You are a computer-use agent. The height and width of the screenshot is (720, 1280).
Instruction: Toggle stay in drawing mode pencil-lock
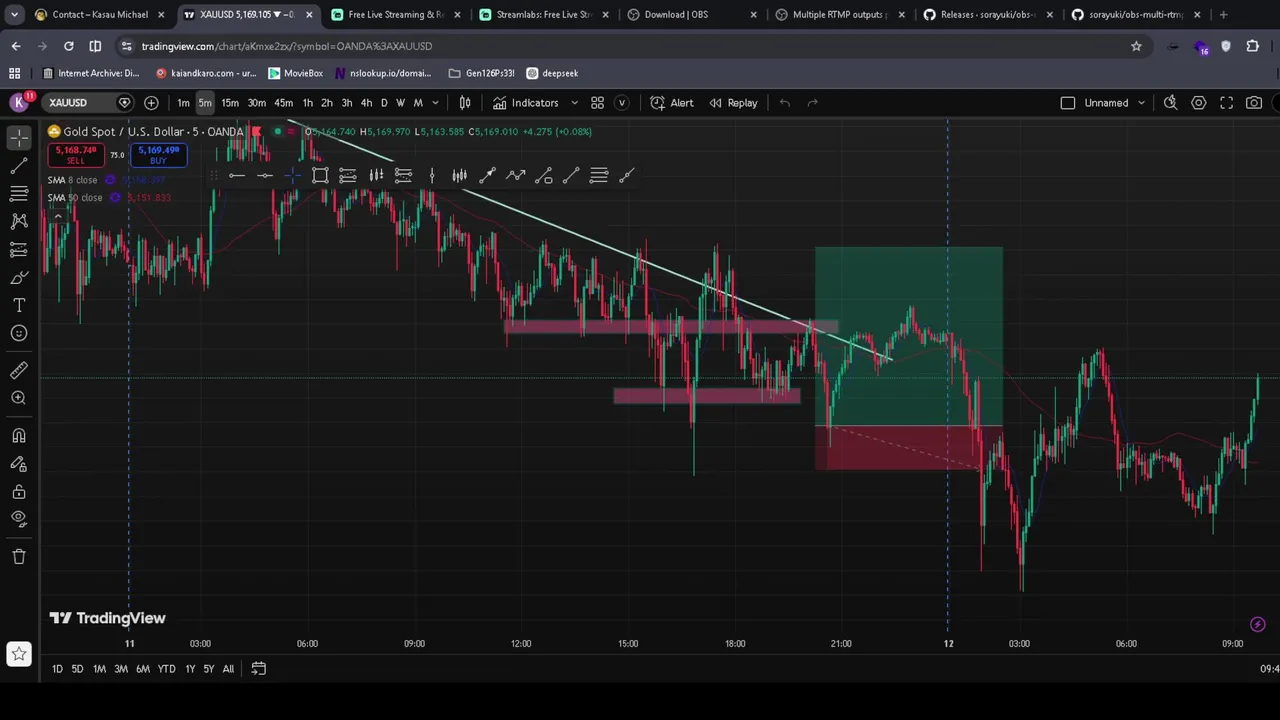(19, 463)
